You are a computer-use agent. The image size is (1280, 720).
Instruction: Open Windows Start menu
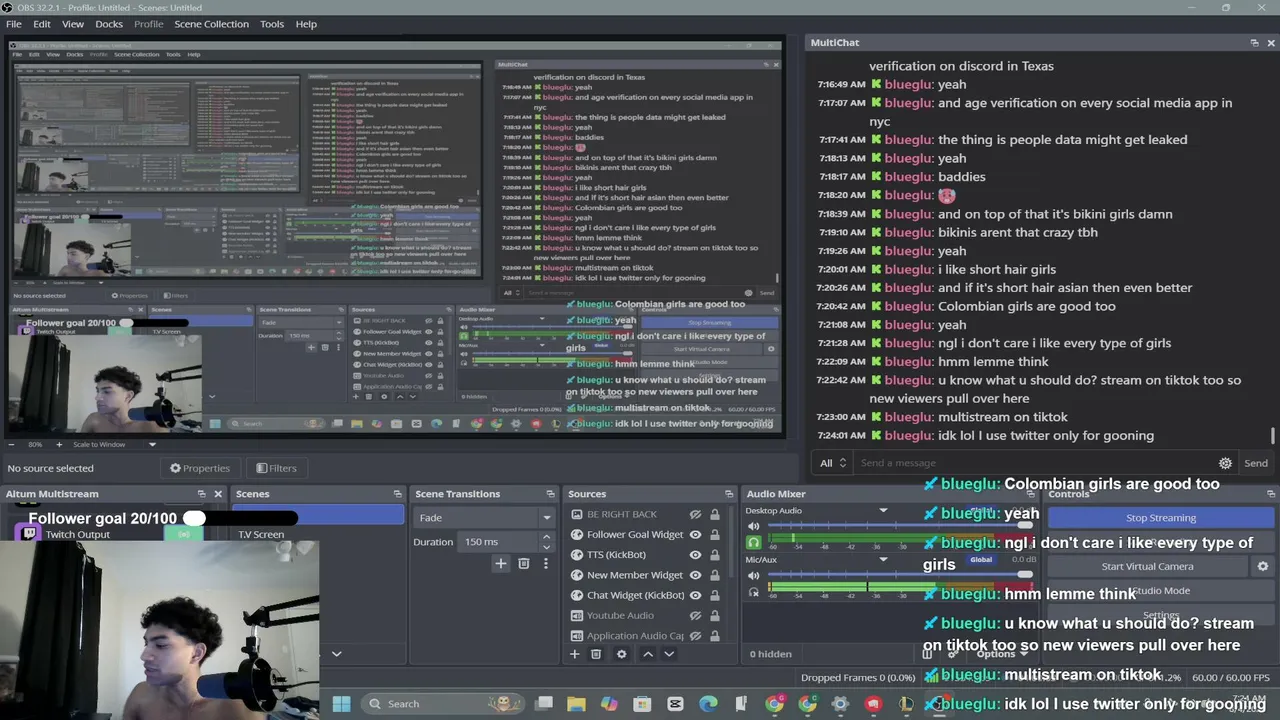(341, 704)
